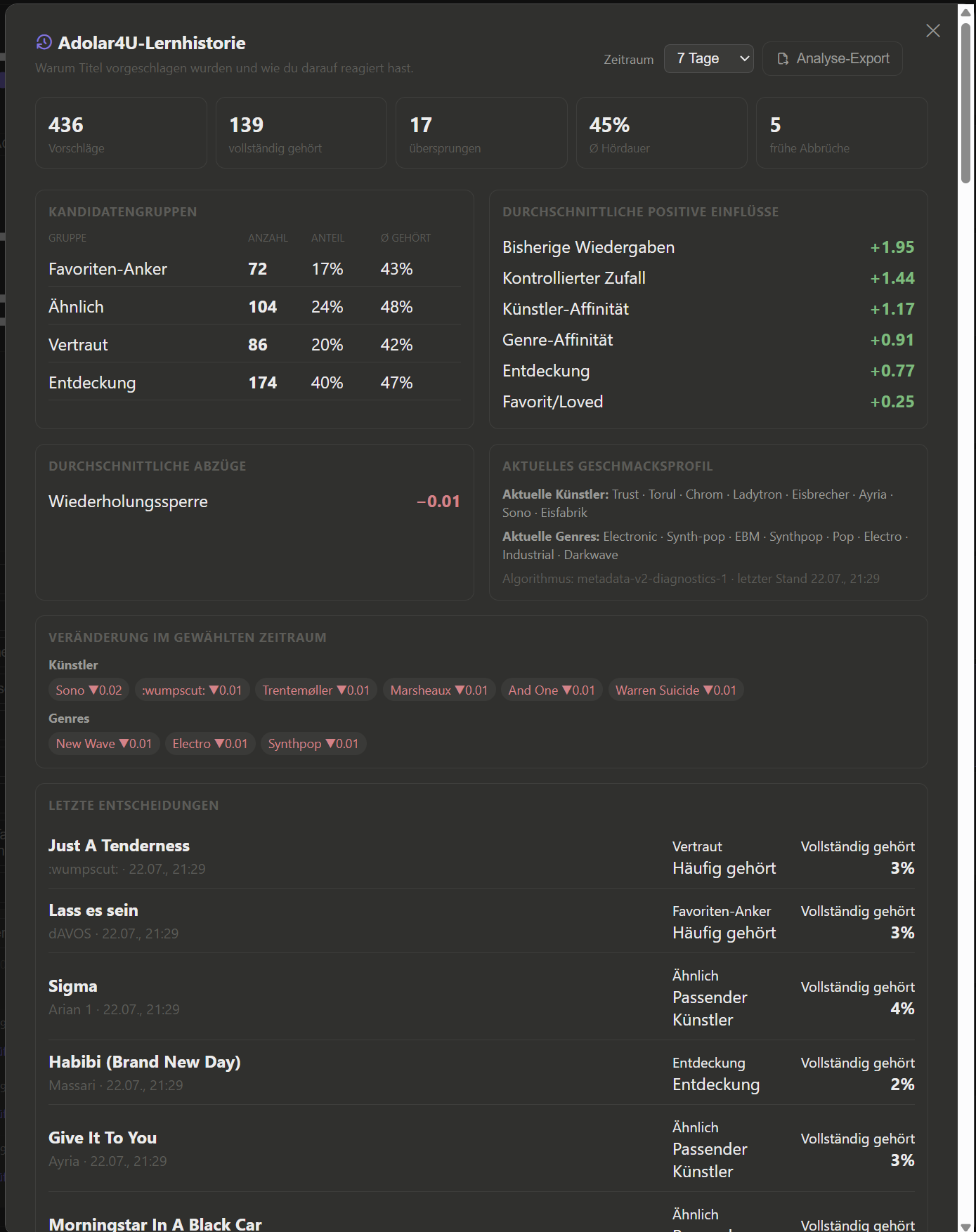Screen dimensions: 976x1232
Task: Click the Ø GEHÖRT column header
Action: (405, 238)
